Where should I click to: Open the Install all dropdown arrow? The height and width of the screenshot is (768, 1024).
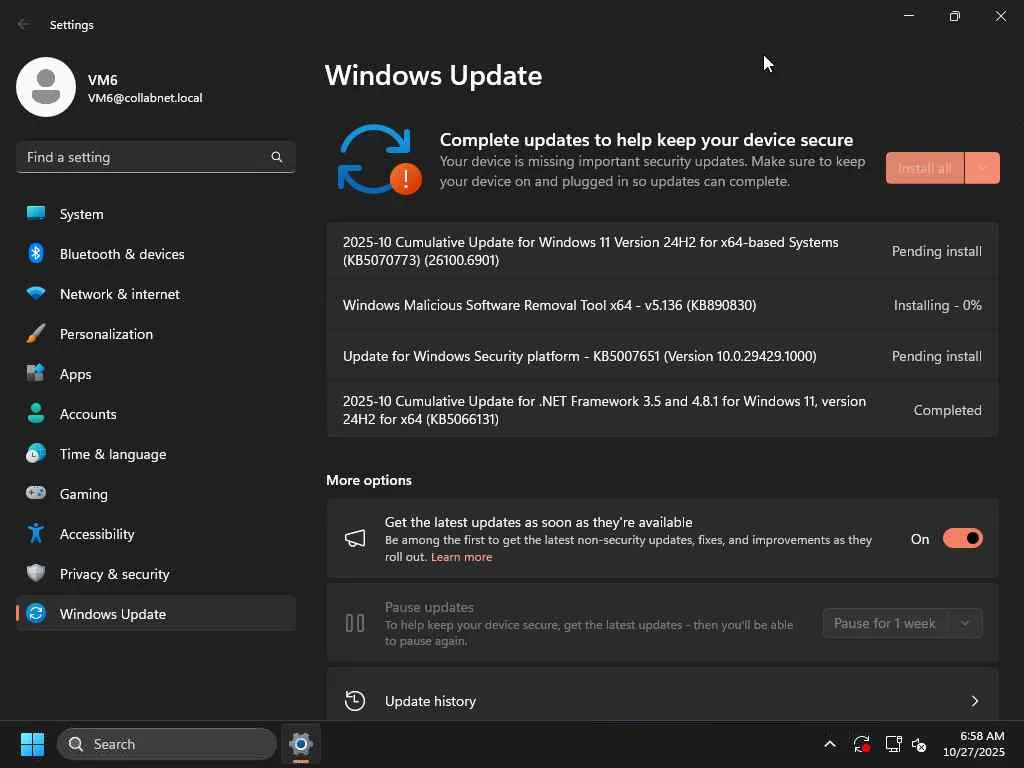982,168
